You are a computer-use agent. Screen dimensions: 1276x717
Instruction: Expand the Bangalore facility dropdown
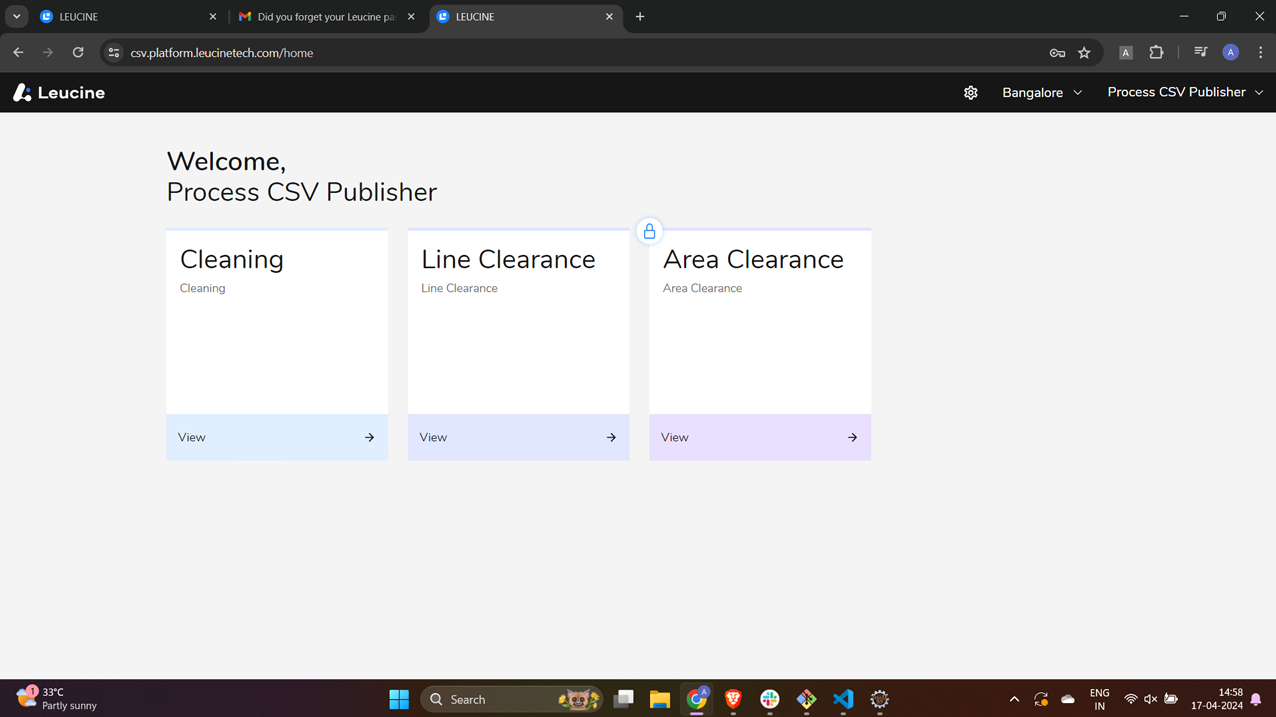[x=1042, y=92]
